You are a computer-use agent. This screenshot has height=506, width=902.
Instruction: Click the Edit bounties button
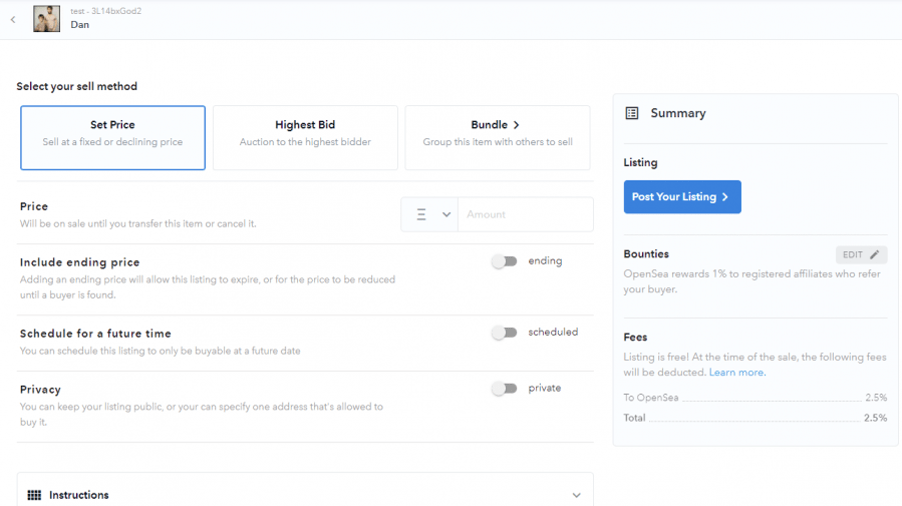[861, 255]
